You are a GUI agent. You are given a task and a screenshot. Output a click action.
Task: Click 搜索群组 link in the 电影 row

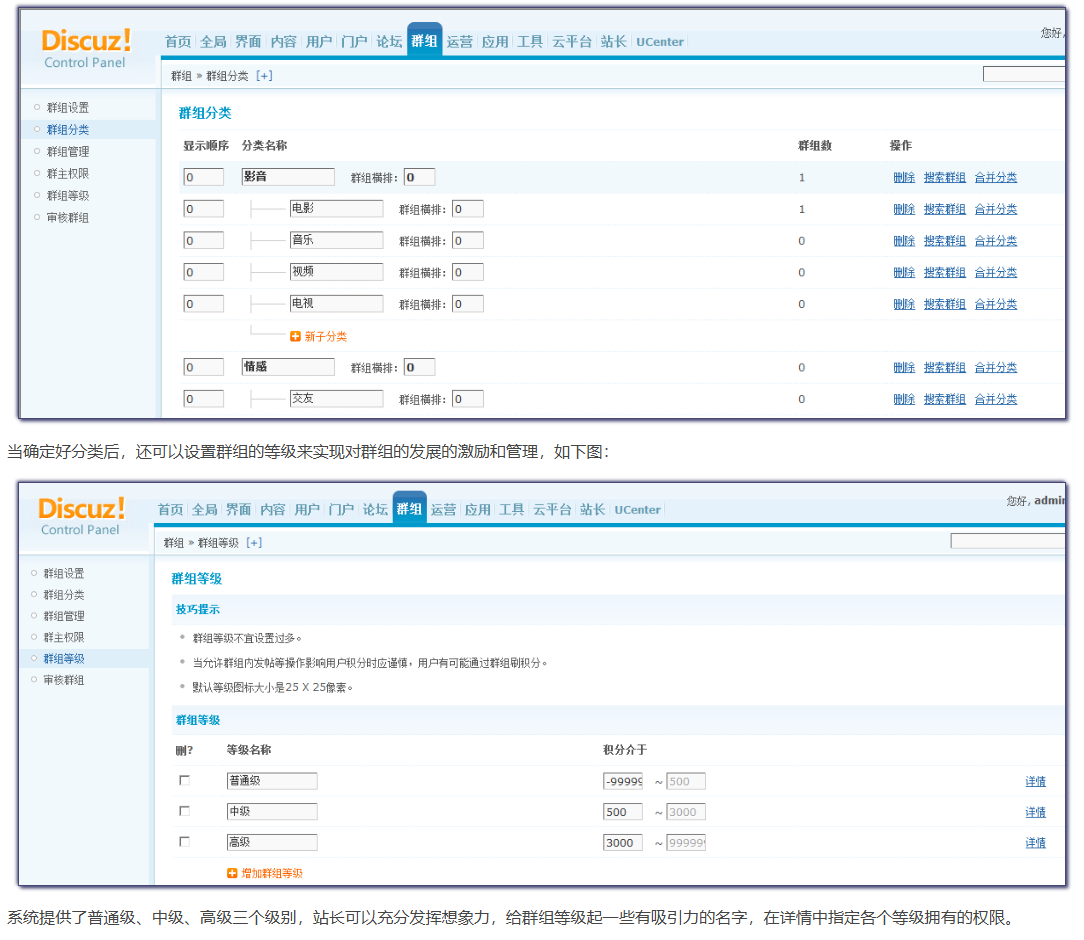[x=944, y=210]
